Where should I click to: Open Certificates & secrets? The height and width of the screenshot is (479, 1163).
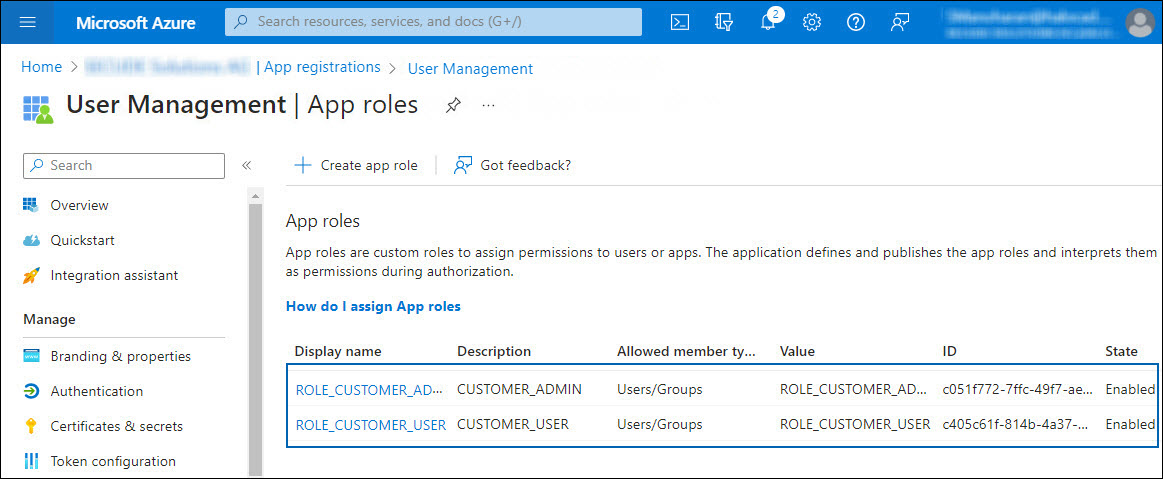coord(116,426)
